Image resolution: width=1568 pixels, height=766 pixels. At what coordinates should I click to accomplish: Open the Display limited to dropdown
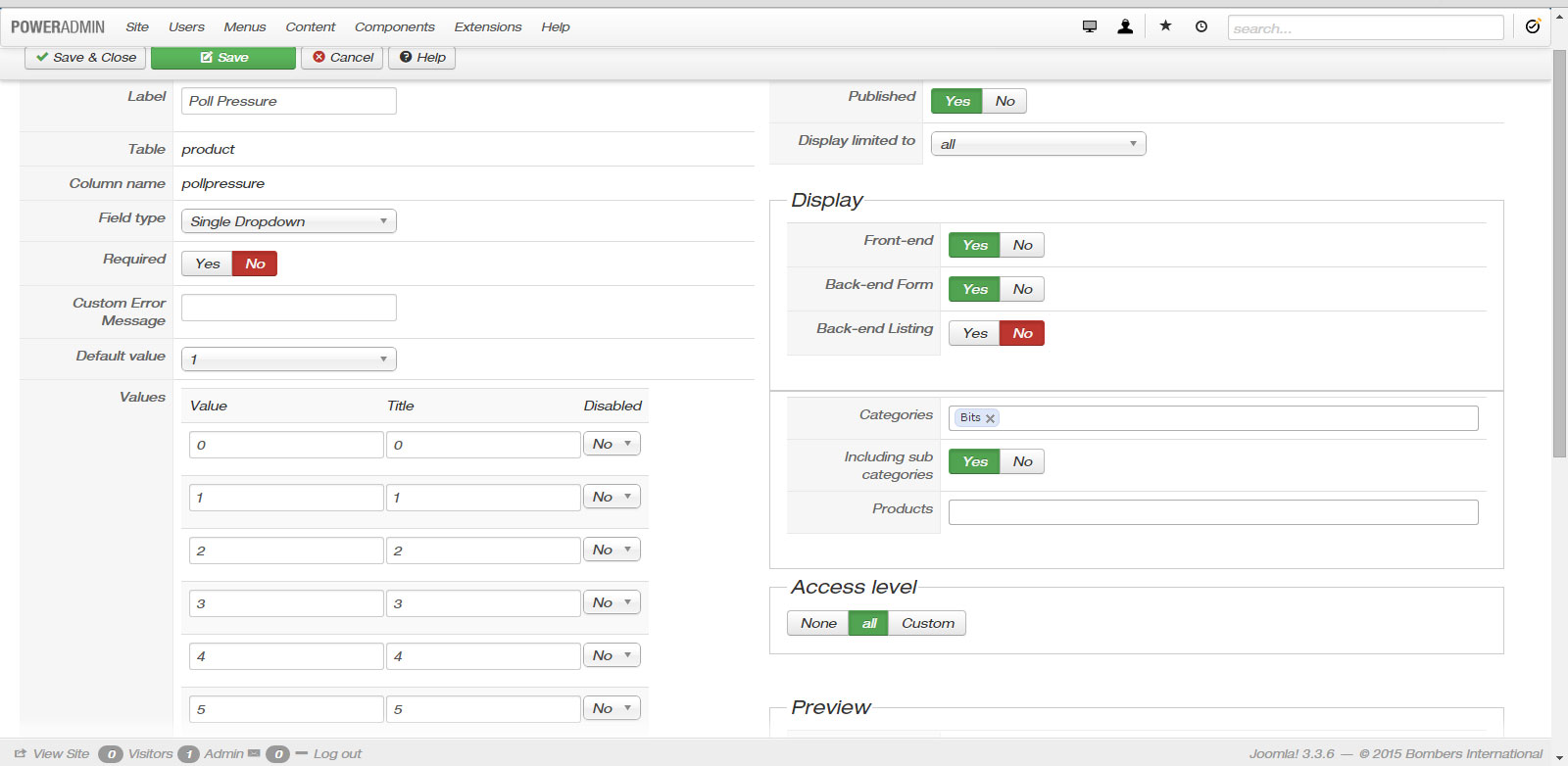tap(1038, 144)
